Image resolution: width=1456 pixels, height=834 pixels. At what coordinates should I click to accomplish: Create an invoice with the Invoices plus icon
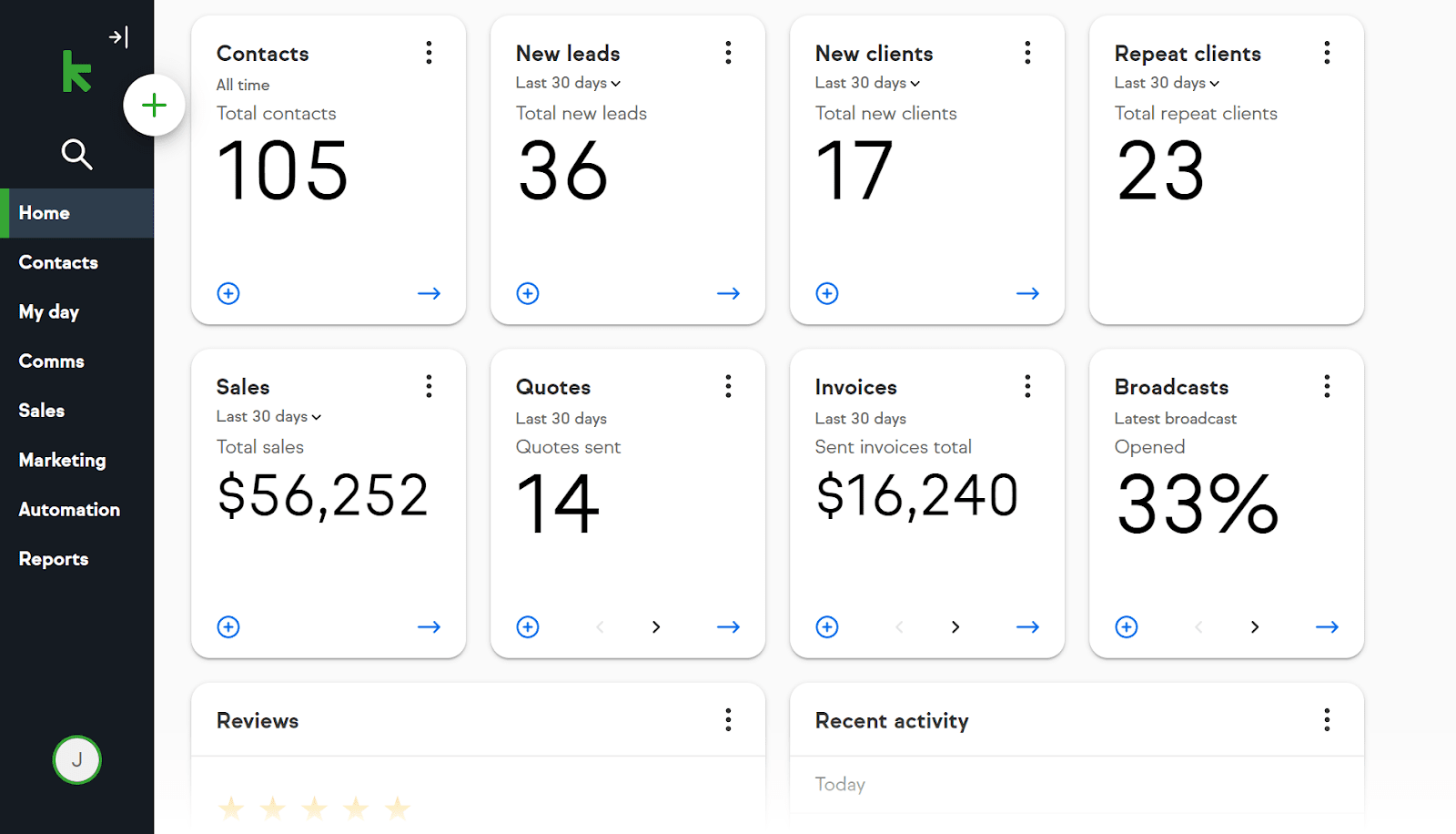tap(826, 626)
